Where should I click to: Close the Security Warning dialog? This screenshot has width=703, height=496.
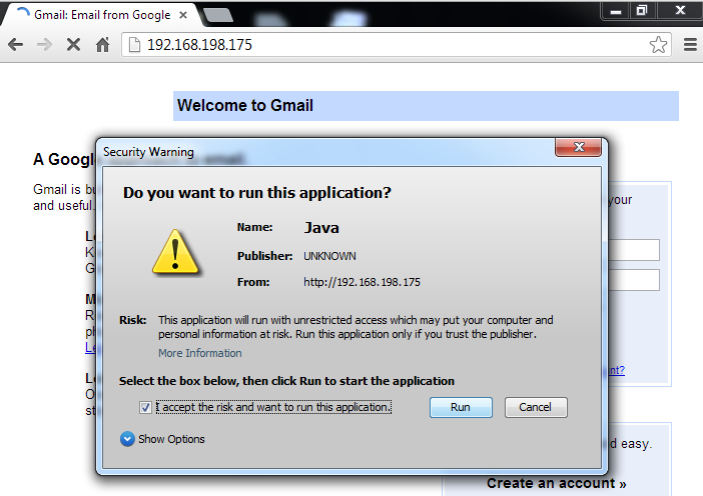578,147
